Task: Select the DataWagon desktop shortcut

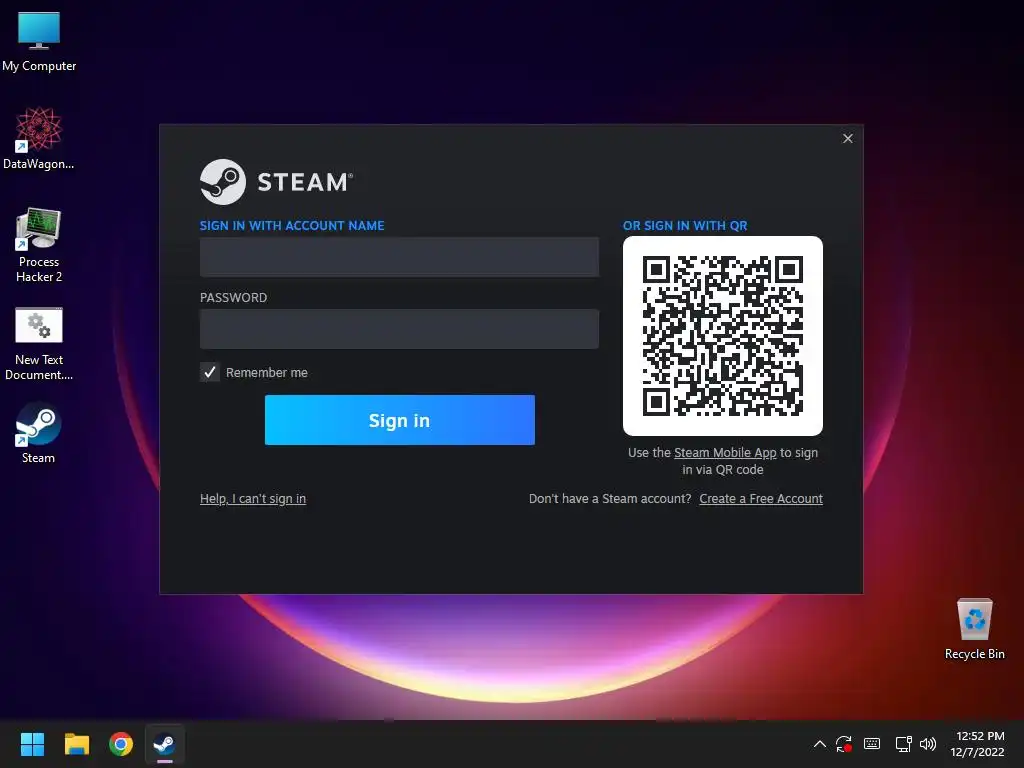Action: (39, 138)
